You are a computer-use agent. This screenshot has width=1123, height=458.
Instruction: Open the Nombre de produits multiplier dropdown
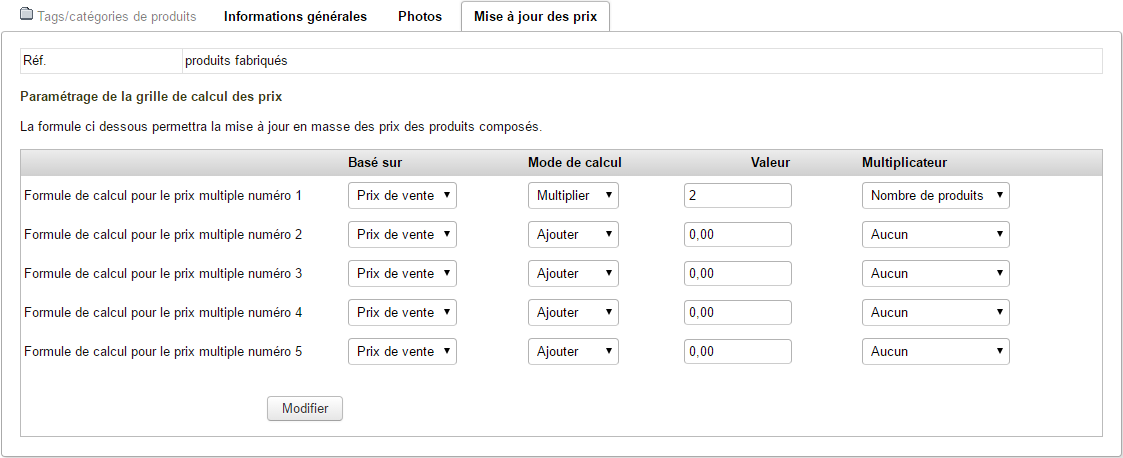[935, 196]
